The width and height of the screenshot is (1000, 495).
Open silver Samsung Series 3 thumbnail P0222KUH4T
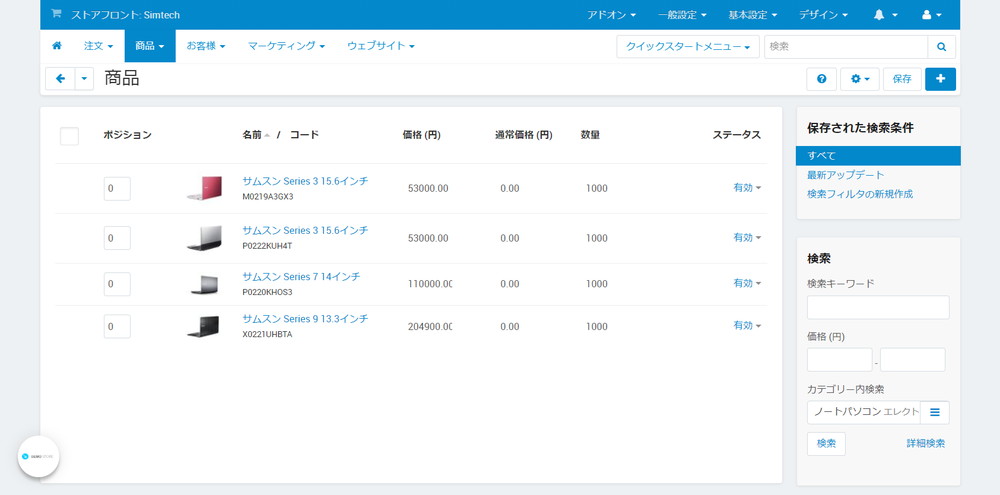(x=205, y=237)
